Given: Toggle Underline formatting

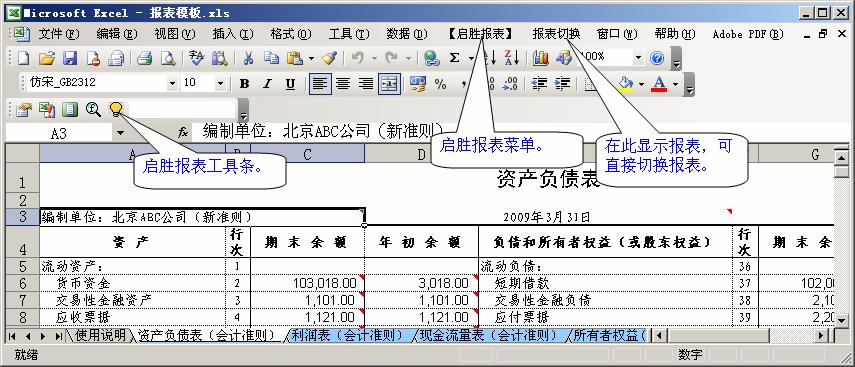Looking at the screenshot, I should [290, 84].
